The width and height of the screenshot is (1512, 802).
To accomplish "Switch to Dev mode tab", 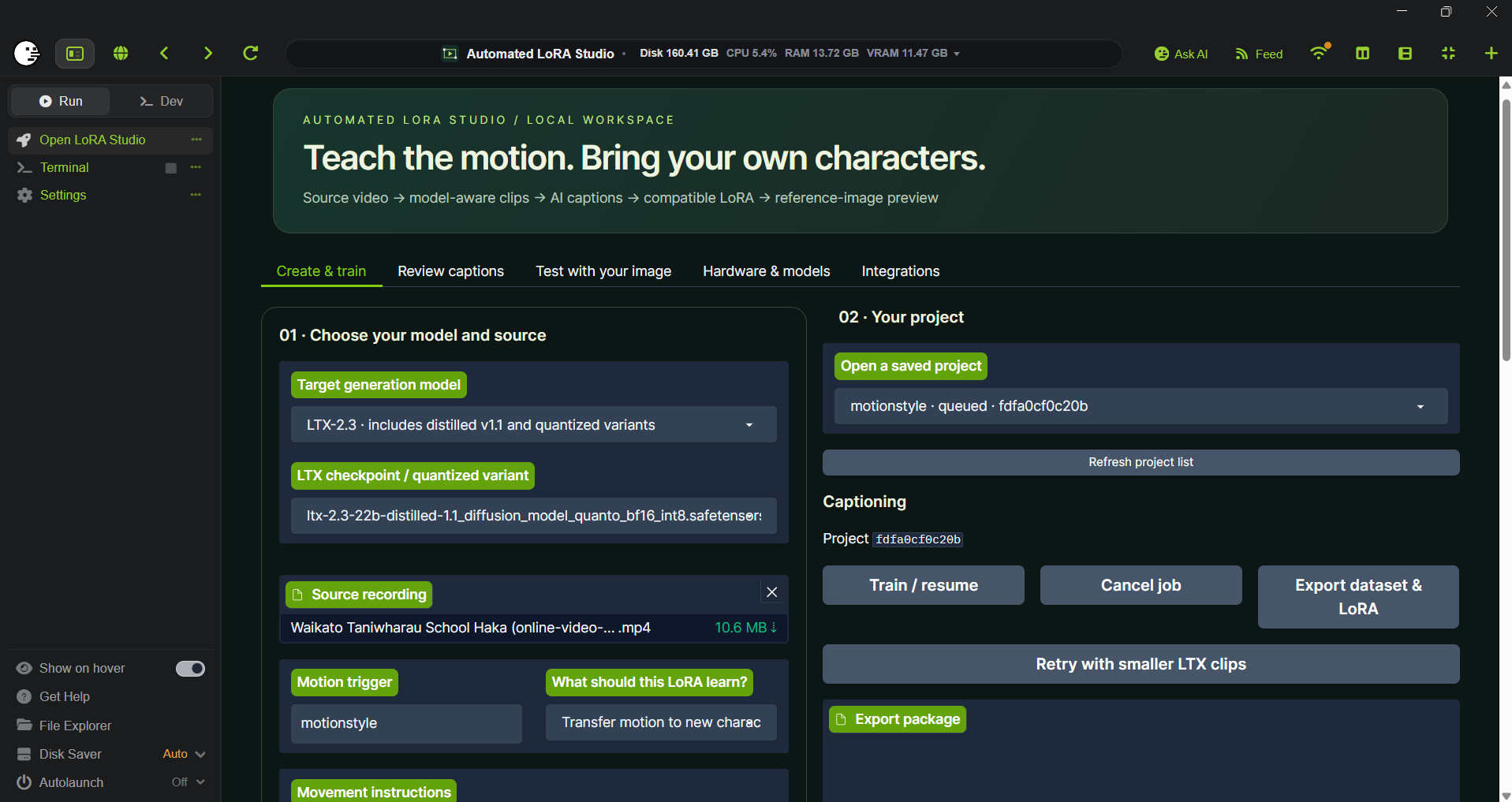I will [161, 101].
